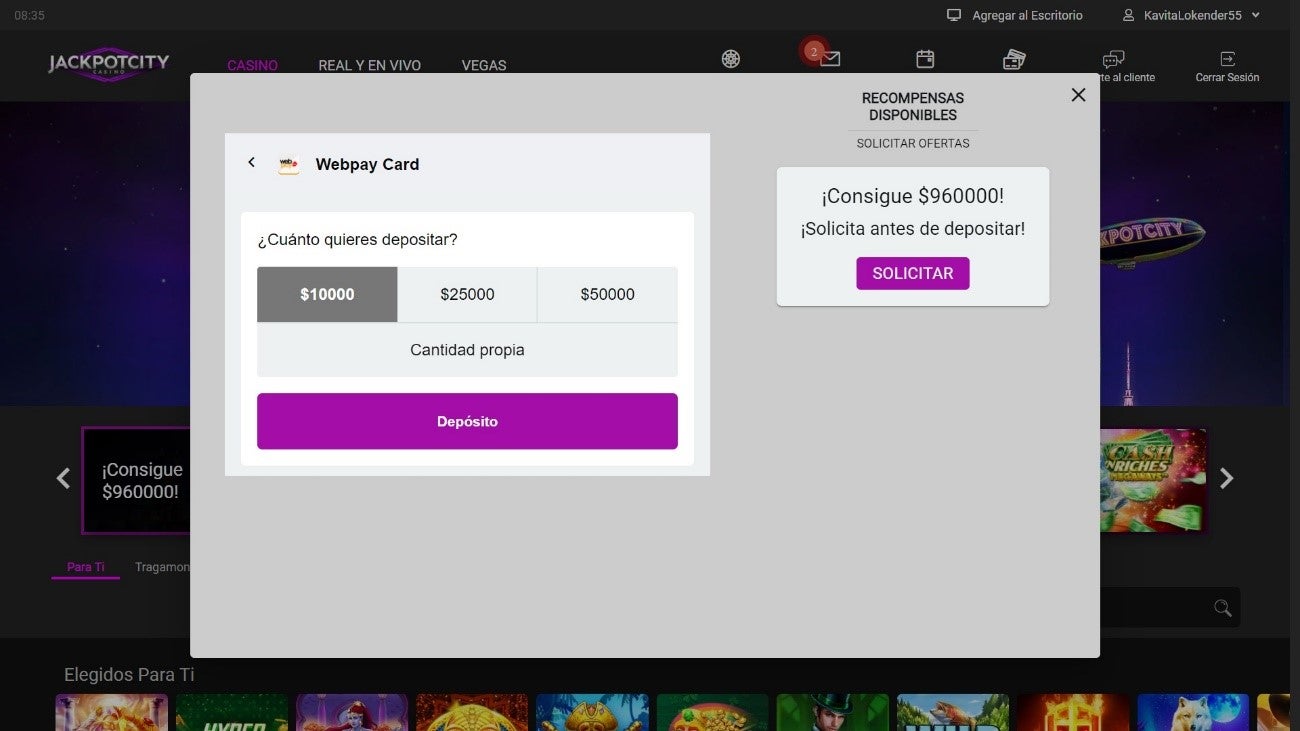1300x731 pixels.
Task: Go to next carousel slide arrow
Action: click(x=1227, y=478)
